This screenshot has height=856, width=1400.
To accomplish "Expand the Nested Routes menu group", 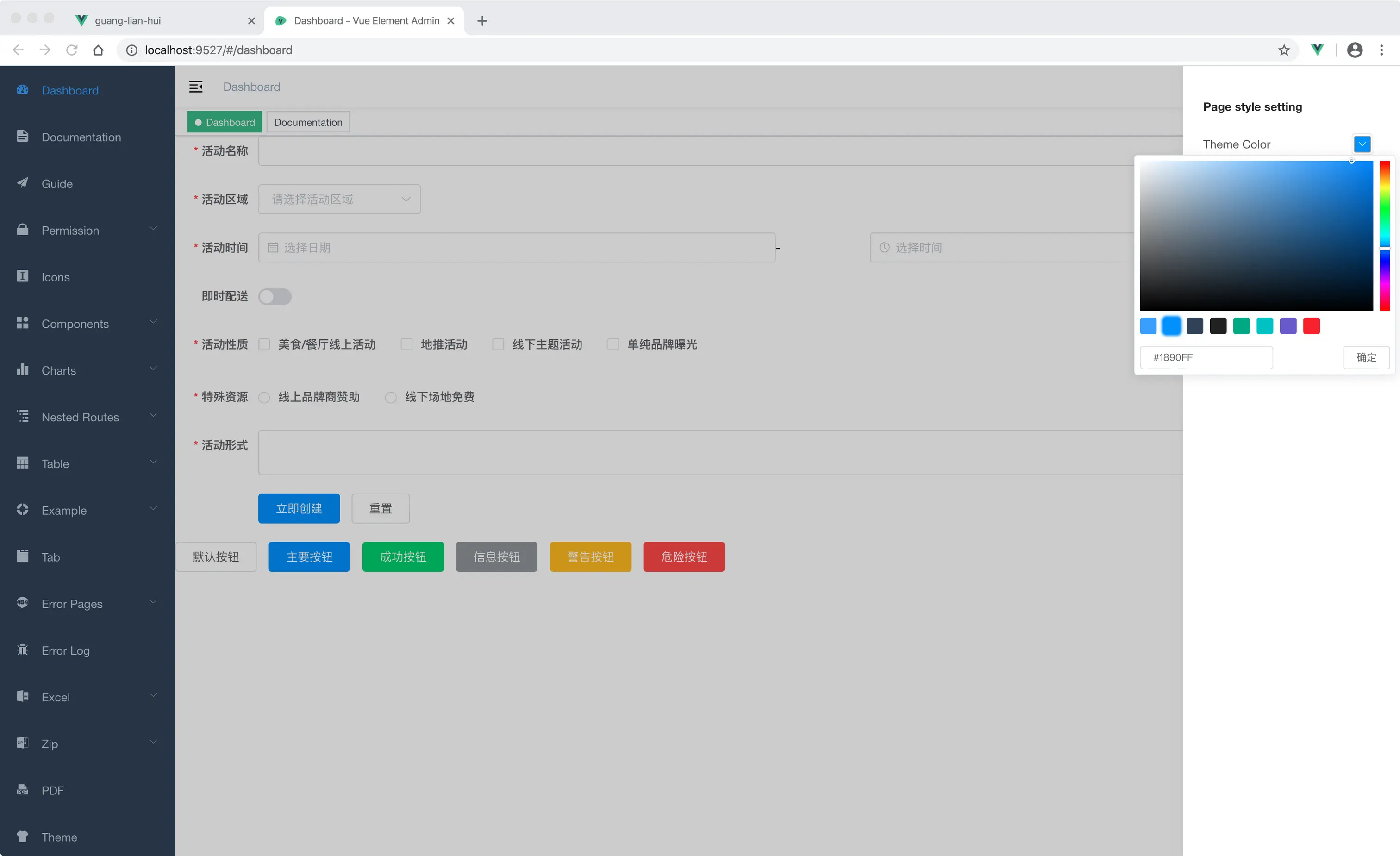I will click(x=80, y=416).
